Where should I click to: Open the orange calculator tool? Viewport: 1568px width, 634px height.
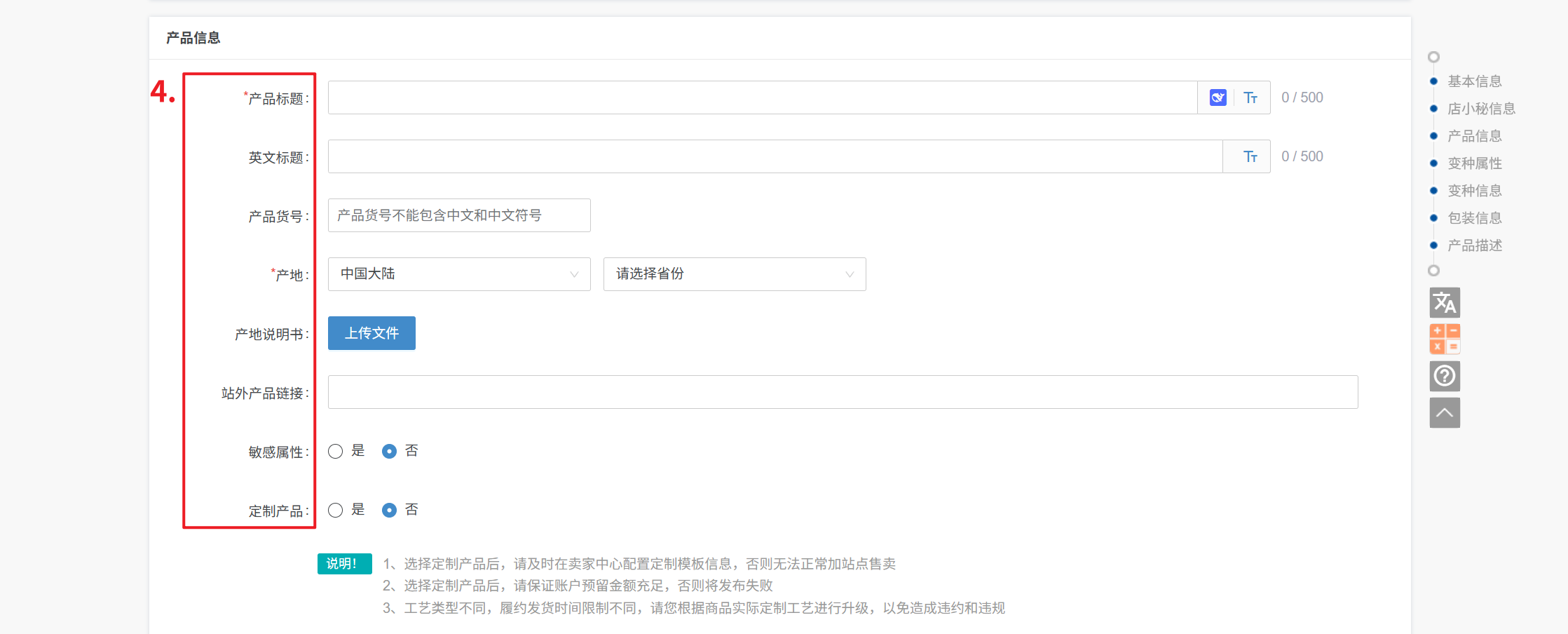pyautogui.click(x=1445, y=339)
